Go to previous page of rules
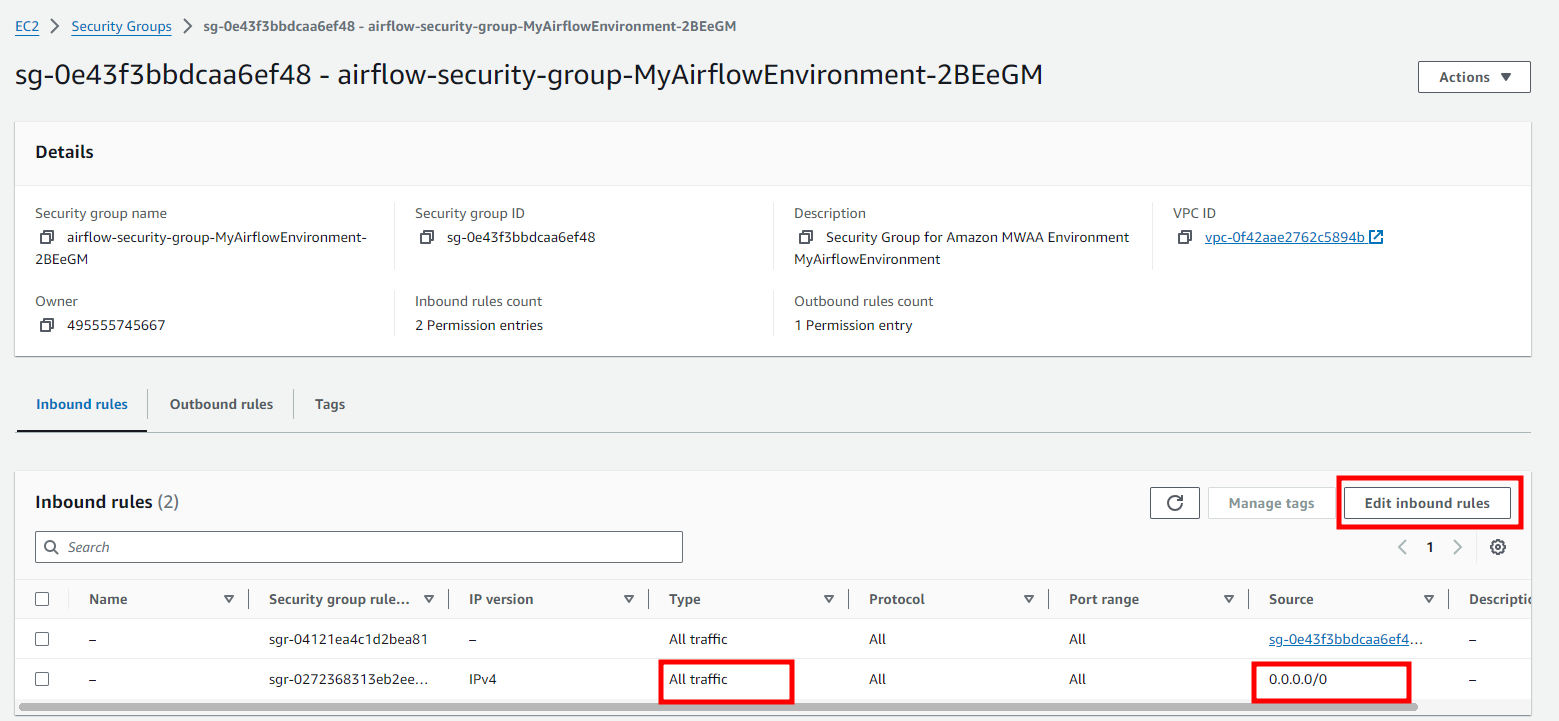Image resolution: width=1559 pixels, height=721 pixels. tap(1402, 547)
